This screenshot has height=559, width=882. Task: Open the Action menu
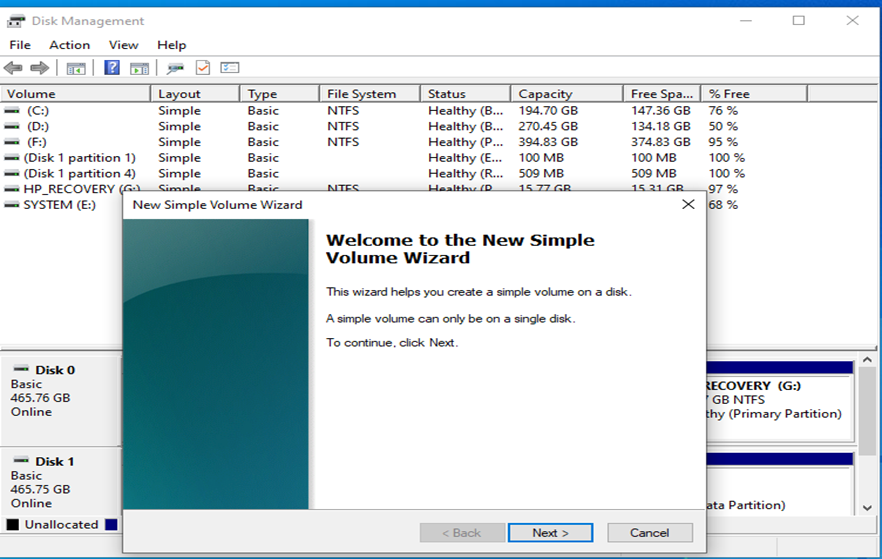click(69, 45)
